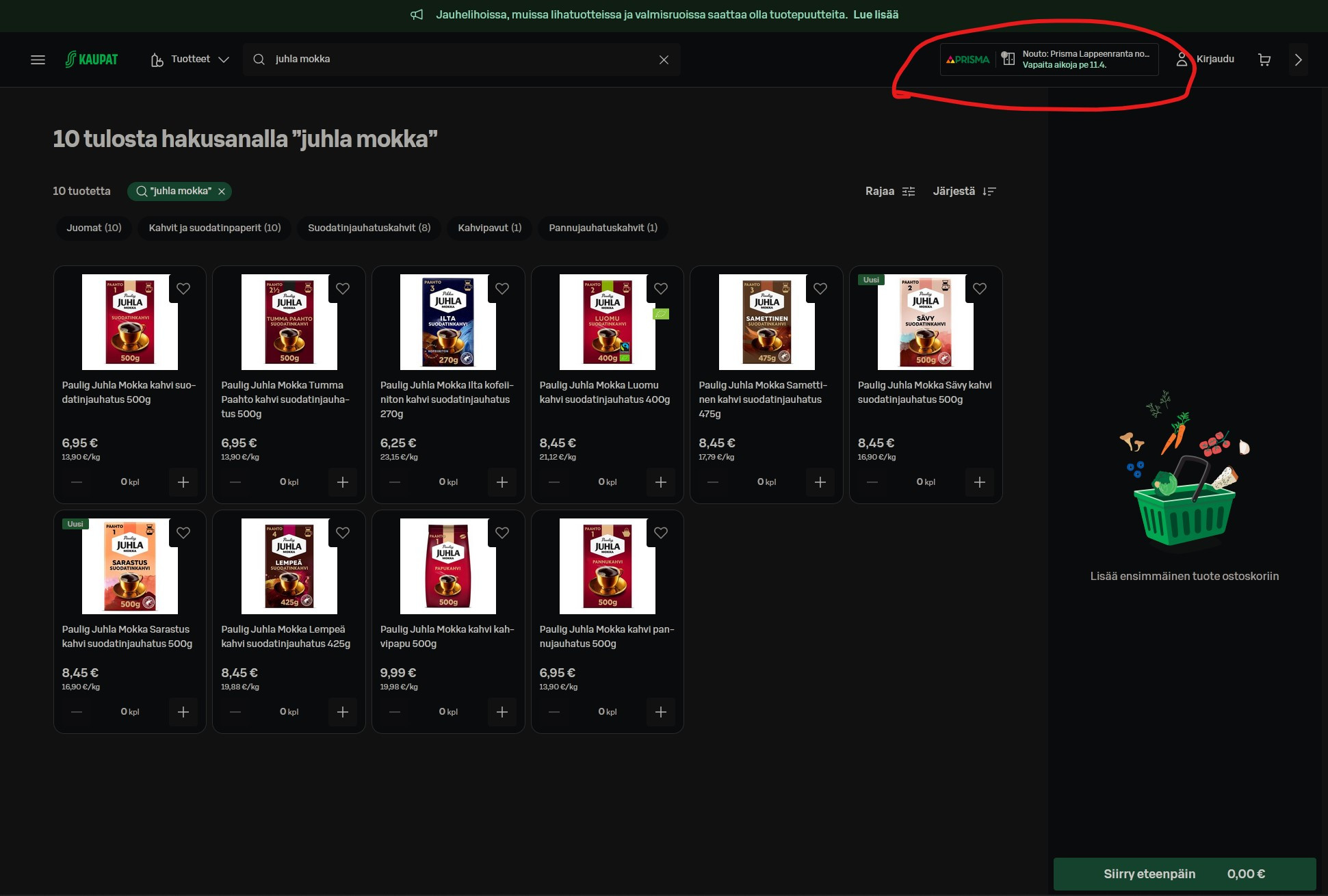This screenshot has height=896, width=1328.
Task: Decrease quantity of Juhla Mokka Tumma Paahto
Action: point(235,482)
